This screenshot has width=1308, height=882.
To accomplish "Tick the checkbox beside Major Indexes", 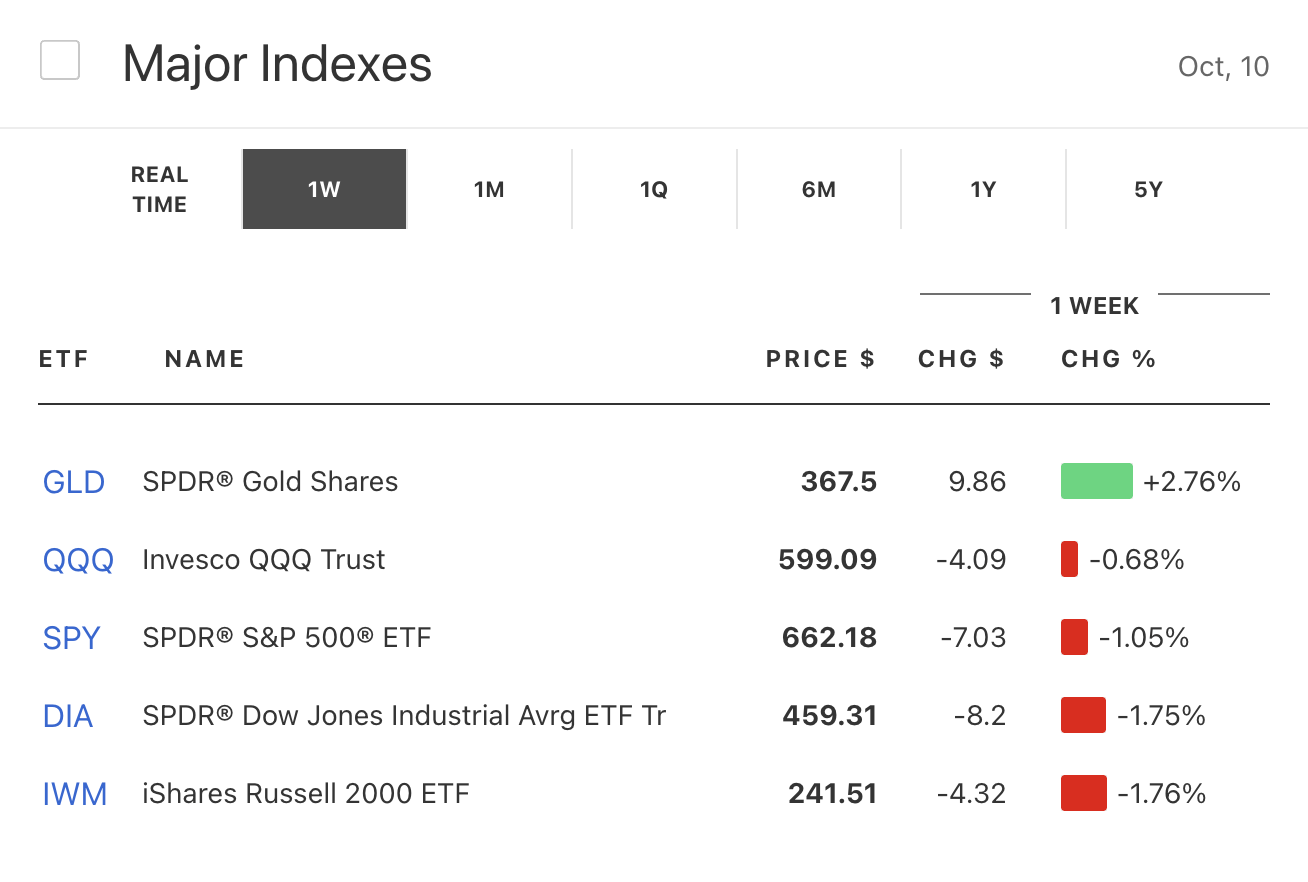I will tap(60, 60).
